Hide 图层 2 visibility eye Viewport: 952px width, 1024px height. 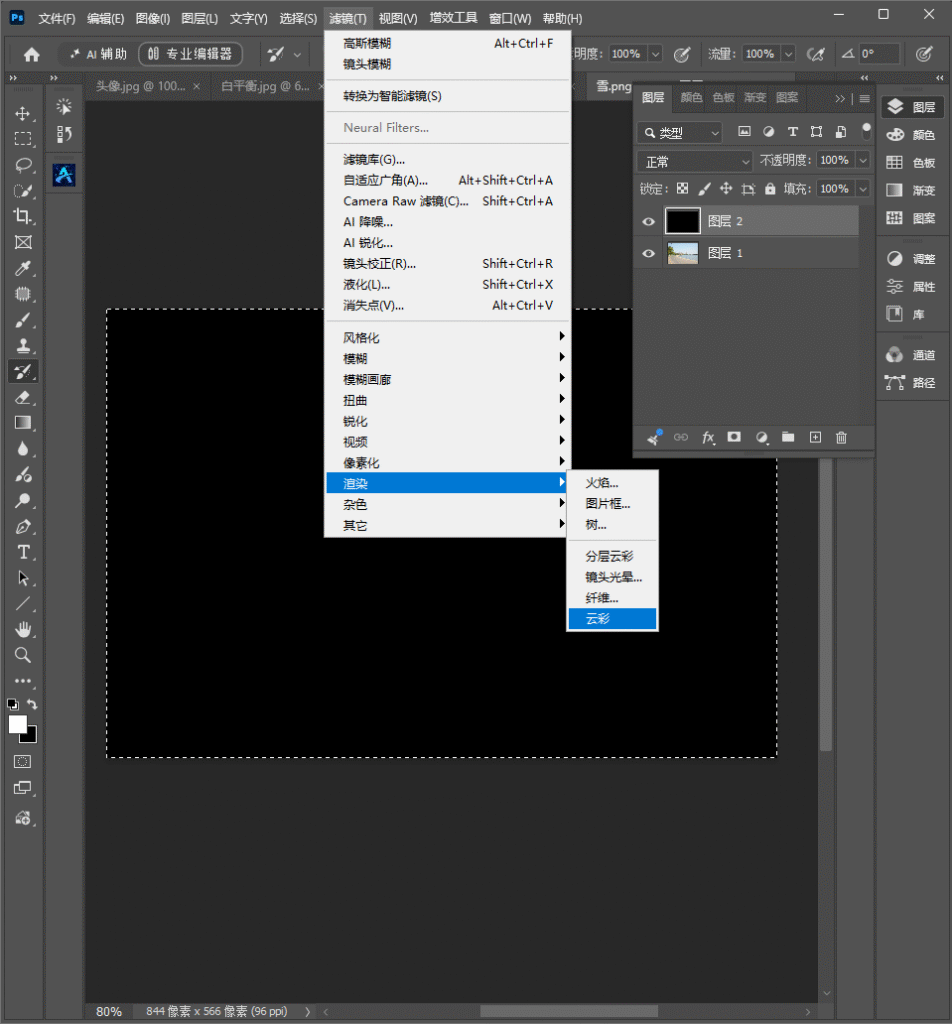click(648, 221)
